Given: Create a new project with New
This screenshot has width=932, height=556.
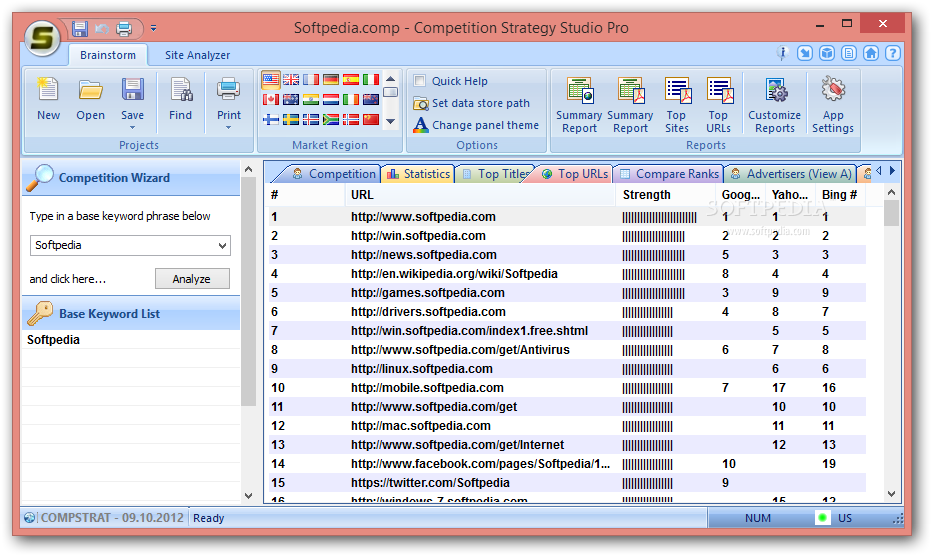Looking at the screenshot, I should click(48, 99).
